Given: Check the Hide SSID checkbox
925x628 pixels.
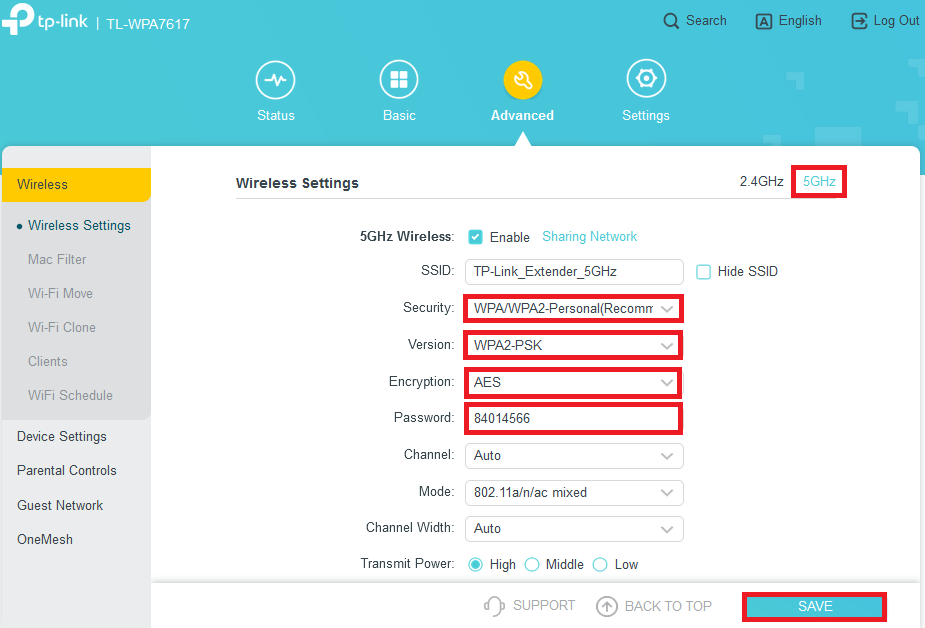Looking at the screenshot, I should tap(703, 271).
